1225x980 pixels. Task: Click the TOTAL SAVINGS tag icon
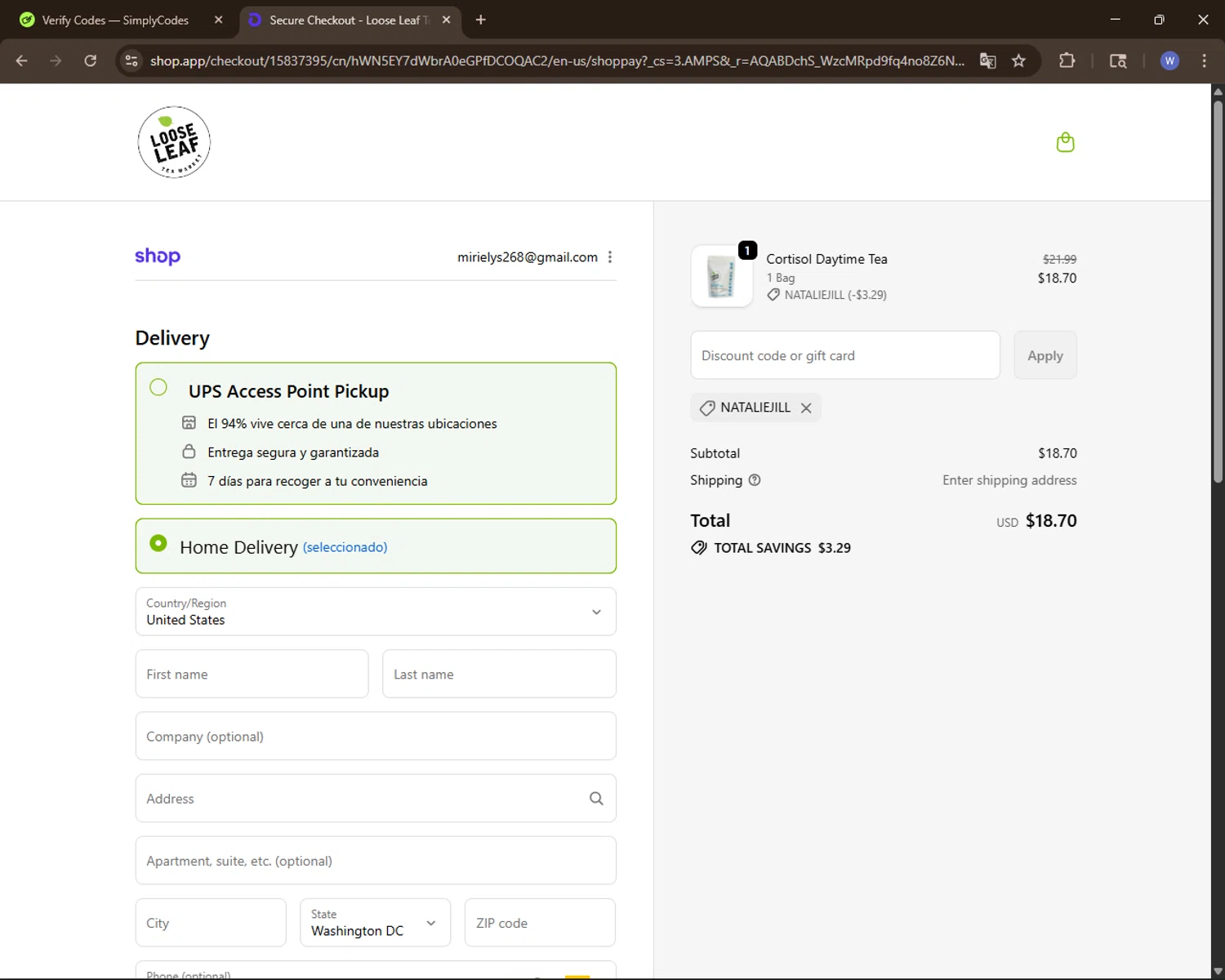699,548
